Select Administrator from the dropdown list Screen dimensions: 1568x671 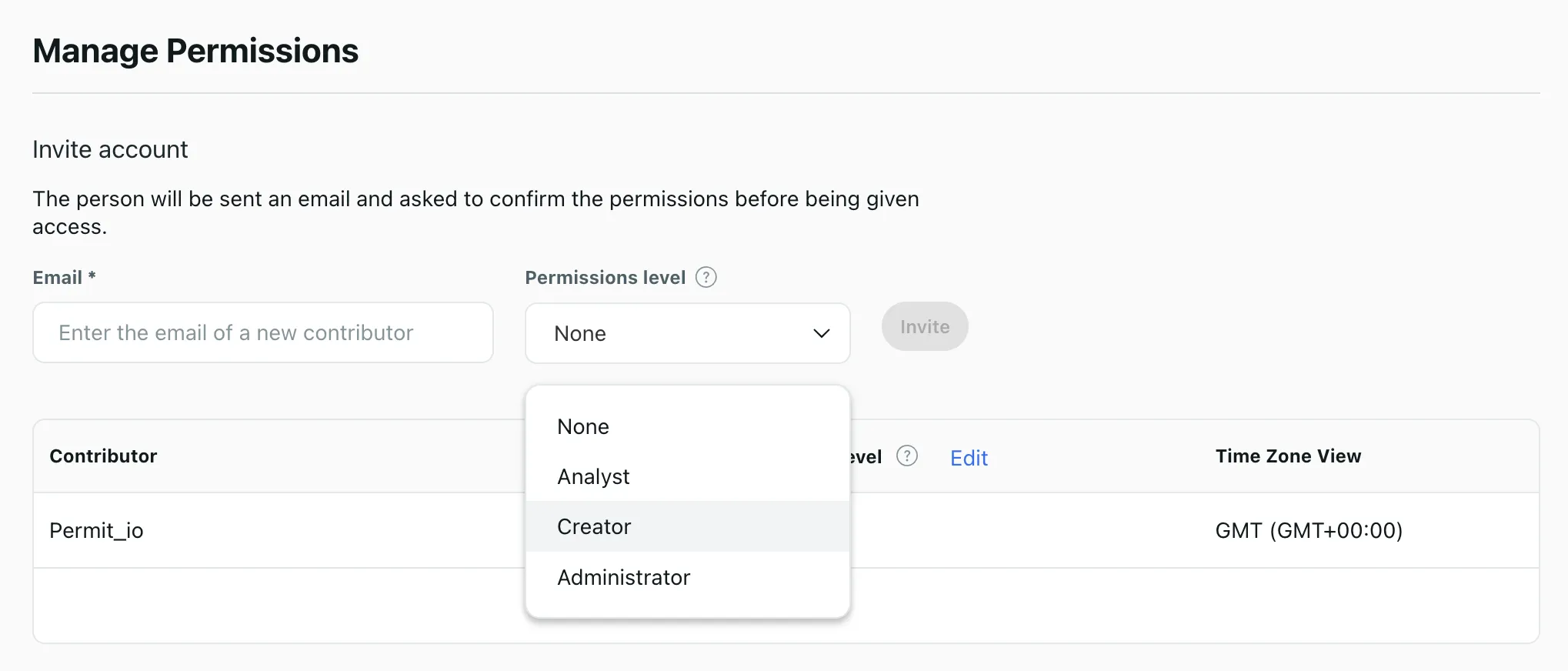point(623,578)
